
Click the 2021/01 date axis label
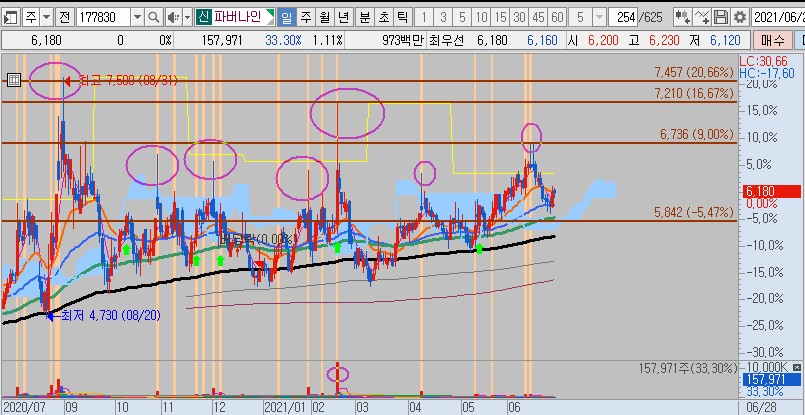pyautogui.click(x=287, y=408)
